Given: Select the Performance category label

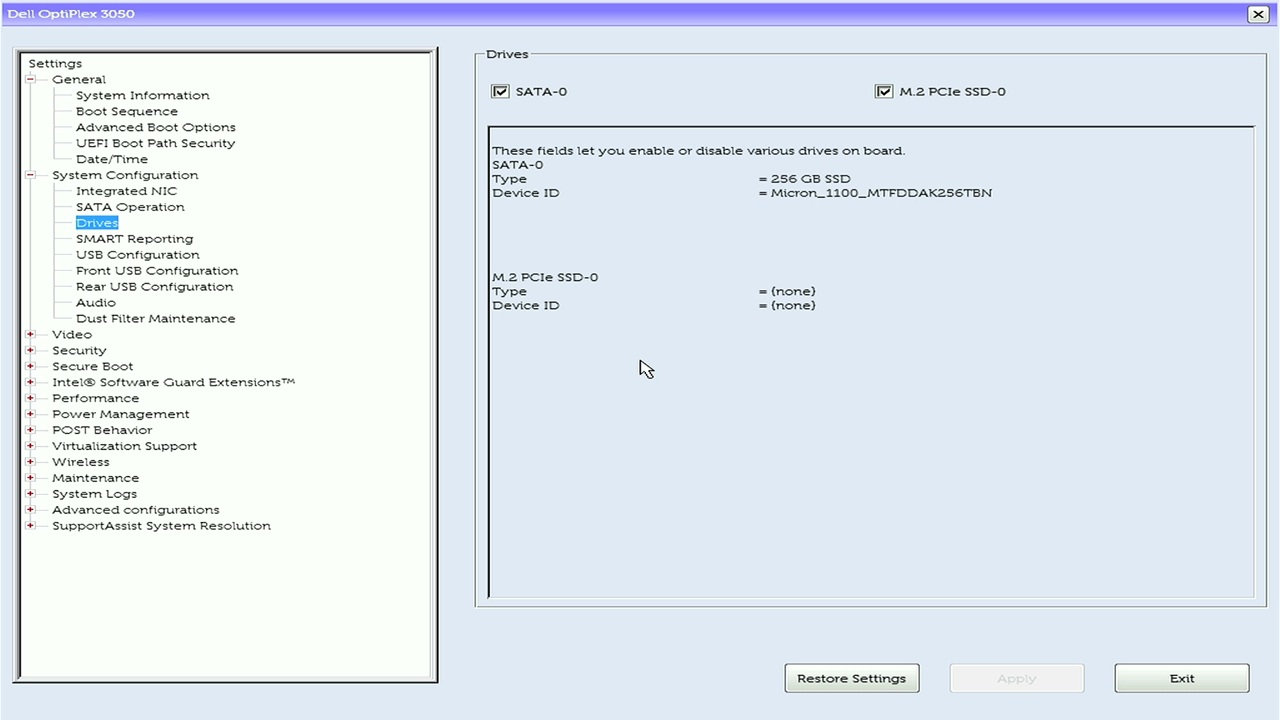Looking at the screenshot, I should point(96,398).
